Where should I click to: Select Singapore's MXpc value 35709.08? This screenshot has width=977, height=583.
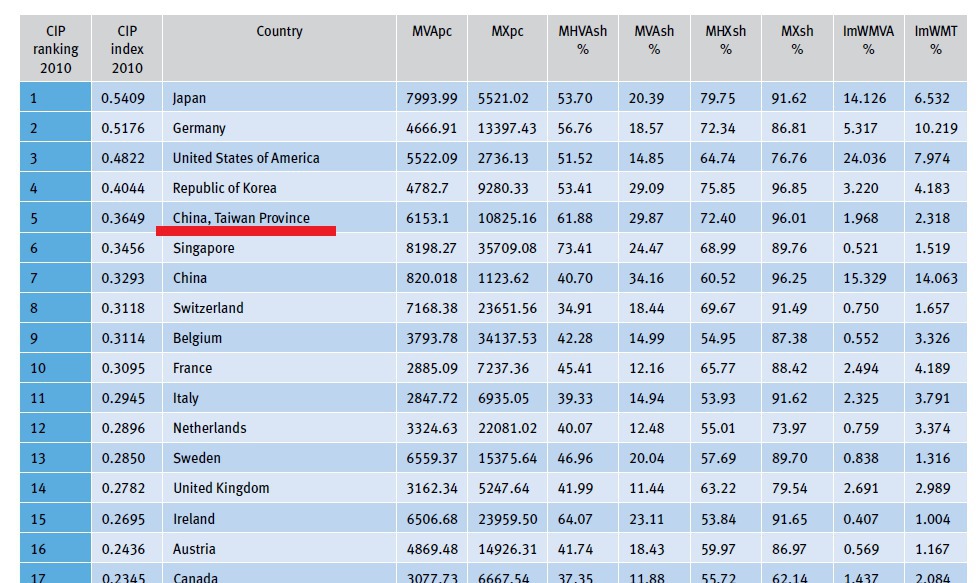pyautogui.click(x=507, y=248)
